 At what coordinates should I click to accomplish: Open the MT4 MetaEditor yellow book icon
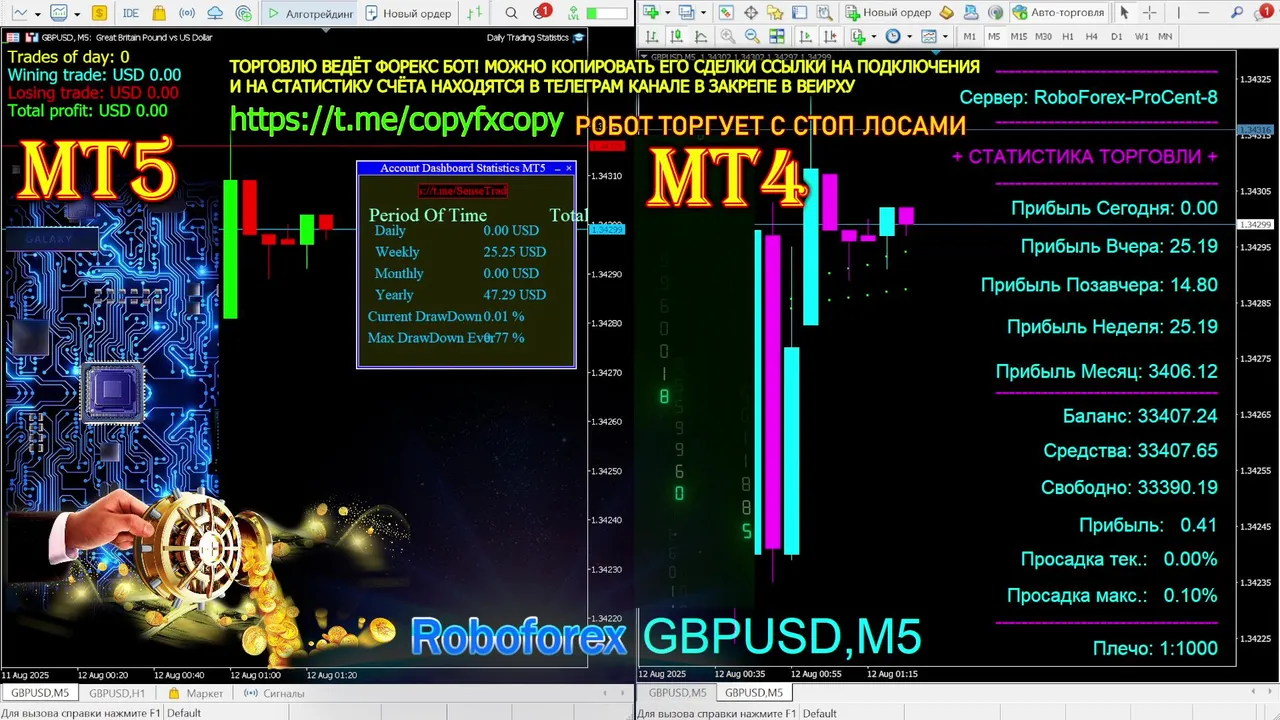click(946, 13)
